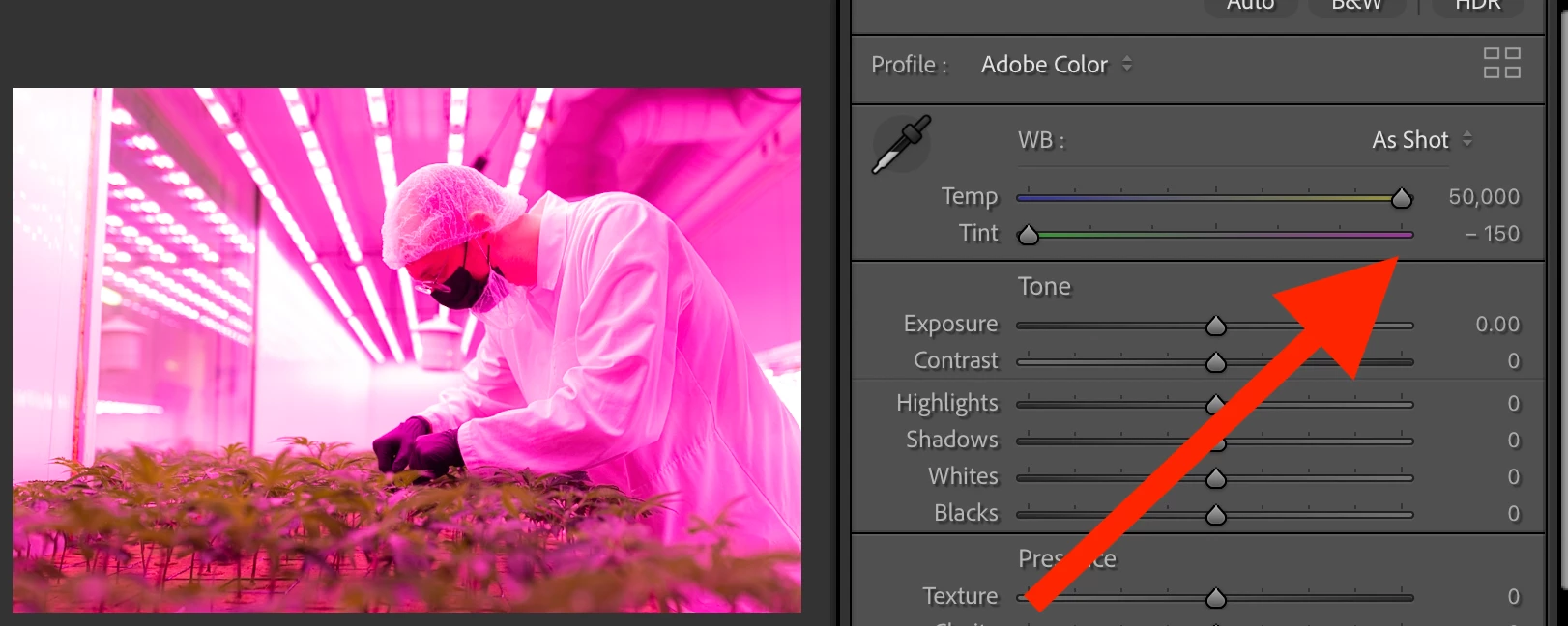Click the Texture value field
The image size is (1568, 626).
click(1514, 597)
